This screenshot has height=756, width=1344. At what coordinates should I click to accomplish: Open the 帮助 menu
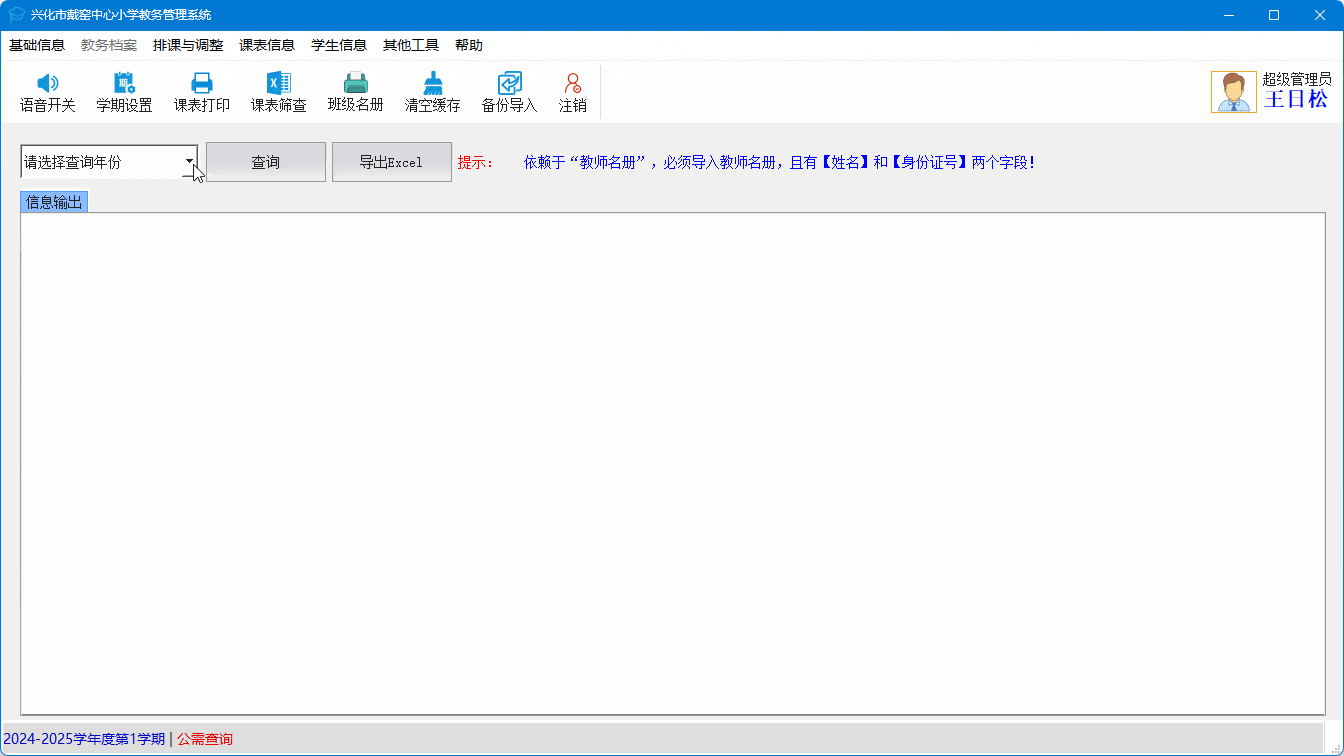pos(469,45)
